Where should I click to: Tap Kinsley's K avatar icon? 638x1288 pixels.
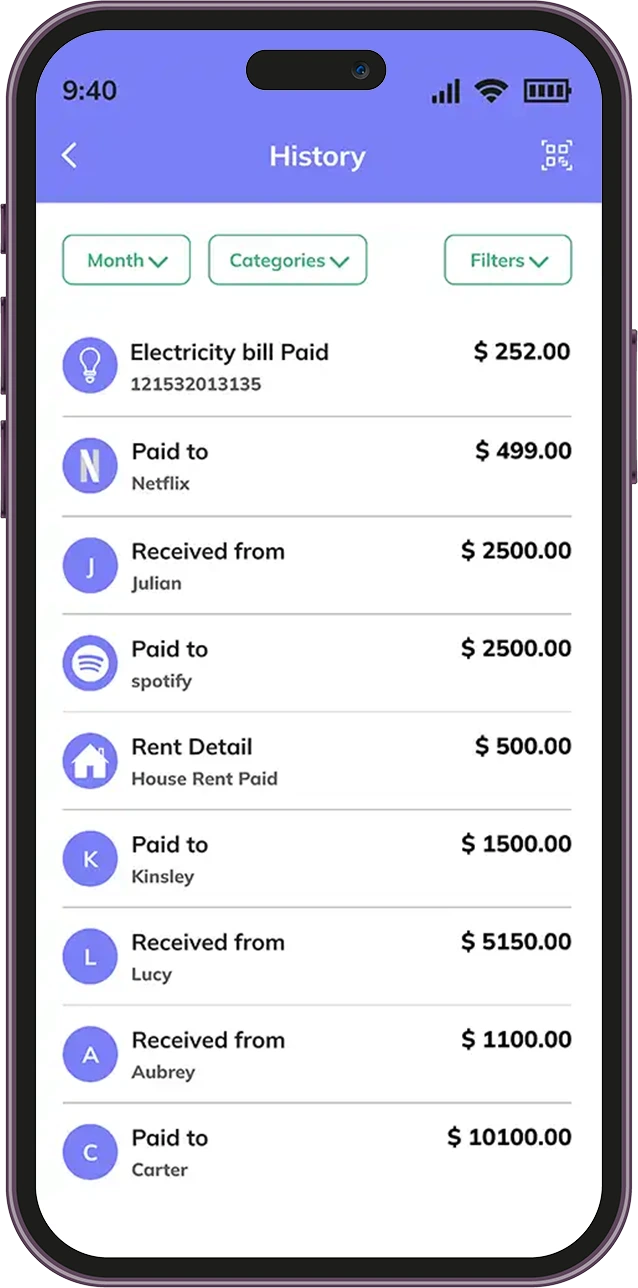point(90,859)
